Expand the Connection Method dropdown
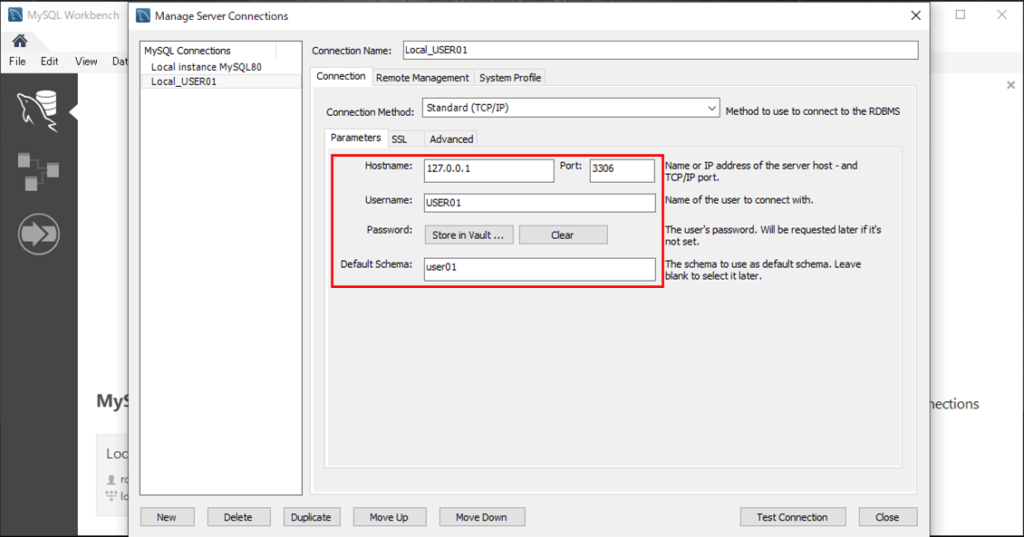Screen dimensions: 1024x537 (x=711, y=108)
